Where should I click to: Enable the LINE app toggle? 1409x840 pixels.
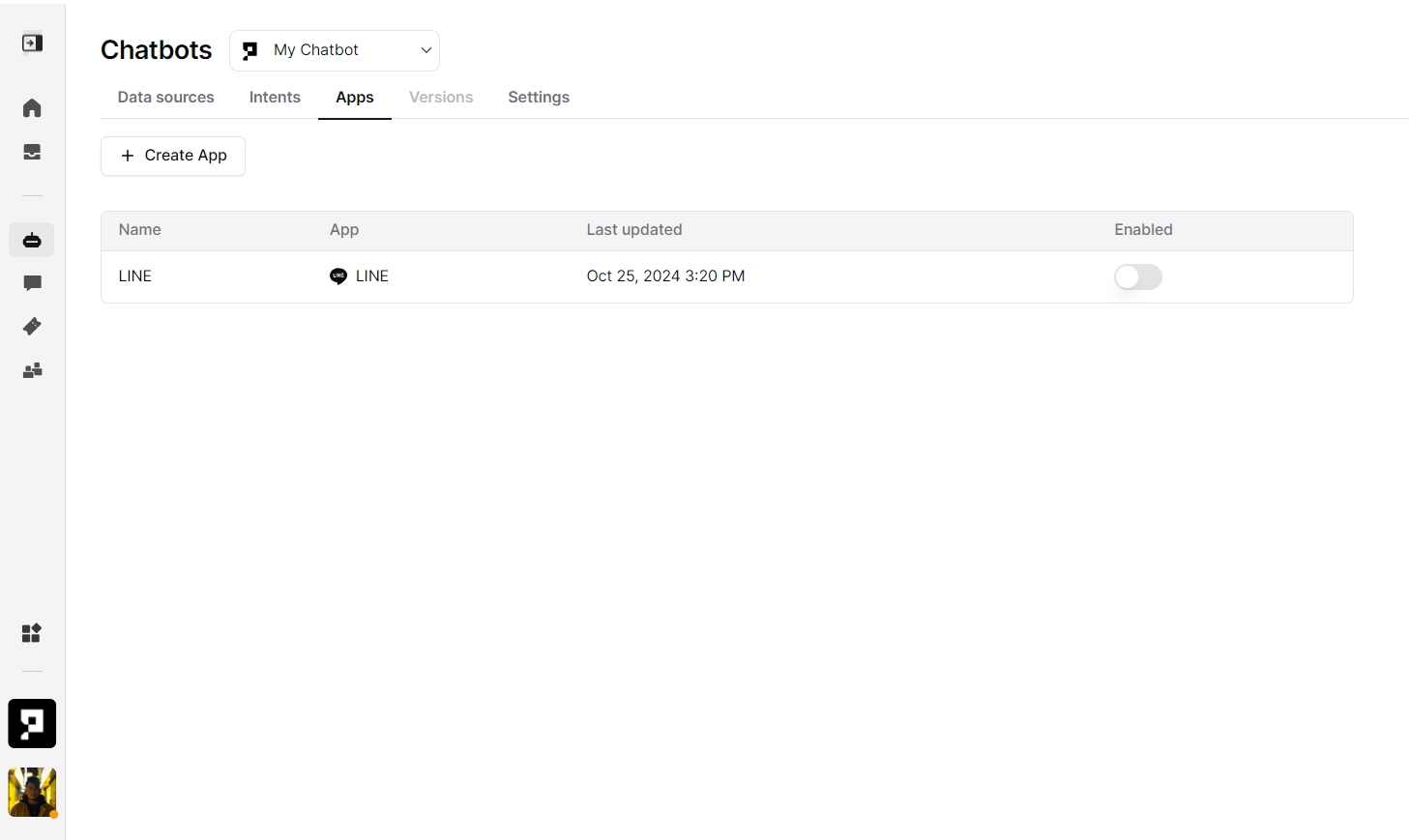(x=1137, y=277)
